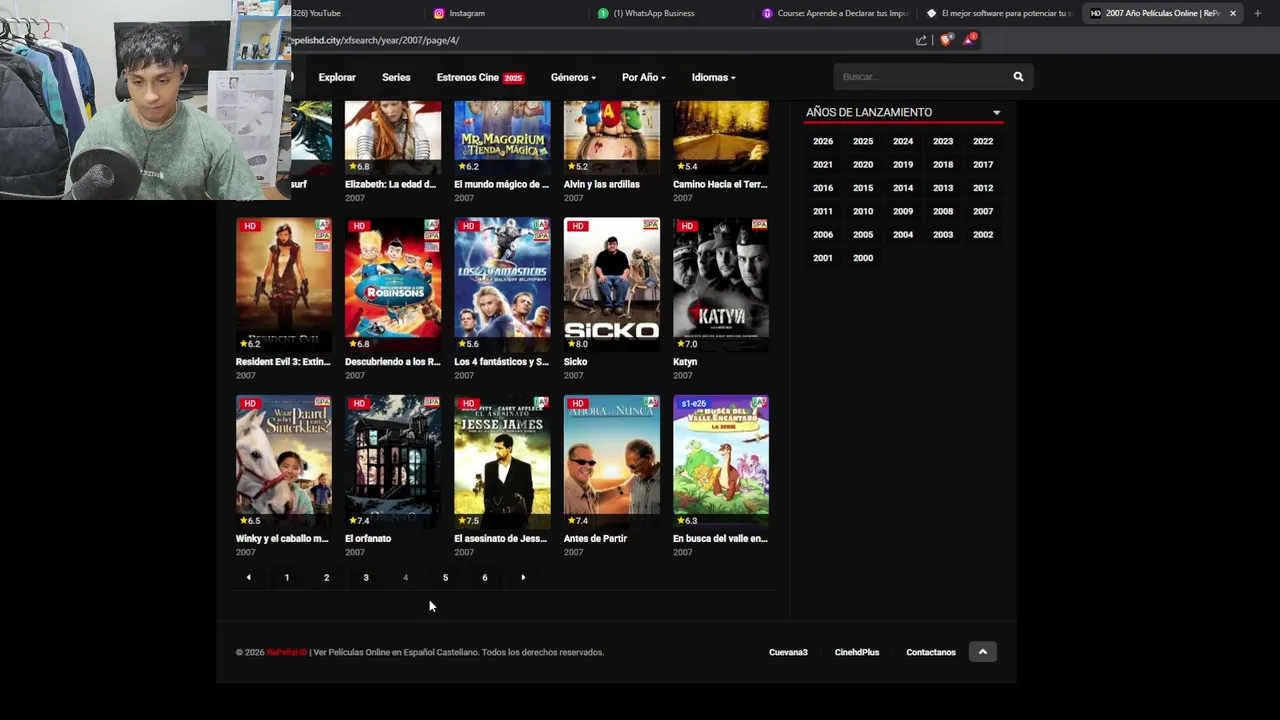Expand the Géneros dropdown
Viewport: 1280px width, 720px height.
[x=573, y=77]
